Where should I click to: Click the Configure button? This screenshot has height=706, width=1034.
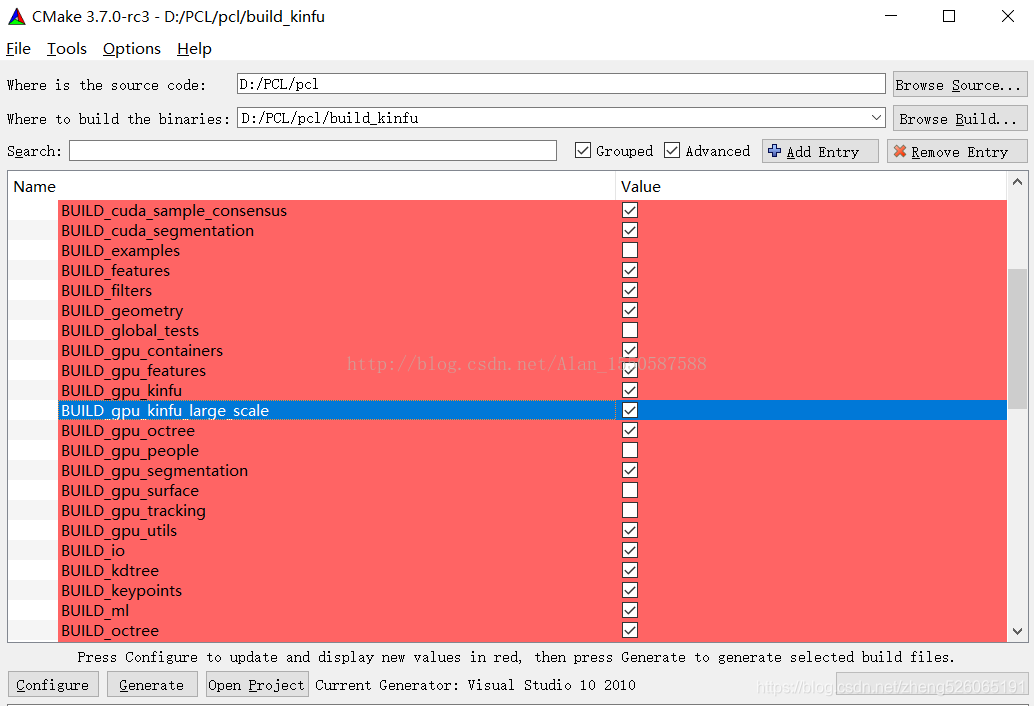click(53, 684)
